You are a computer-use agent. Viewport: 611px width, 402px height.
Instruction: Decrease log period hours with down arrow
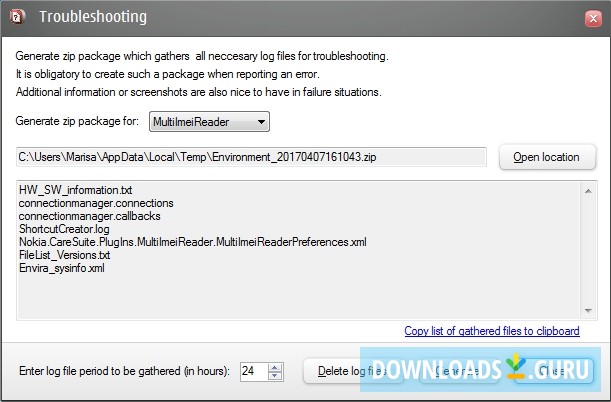coord(275,376)
